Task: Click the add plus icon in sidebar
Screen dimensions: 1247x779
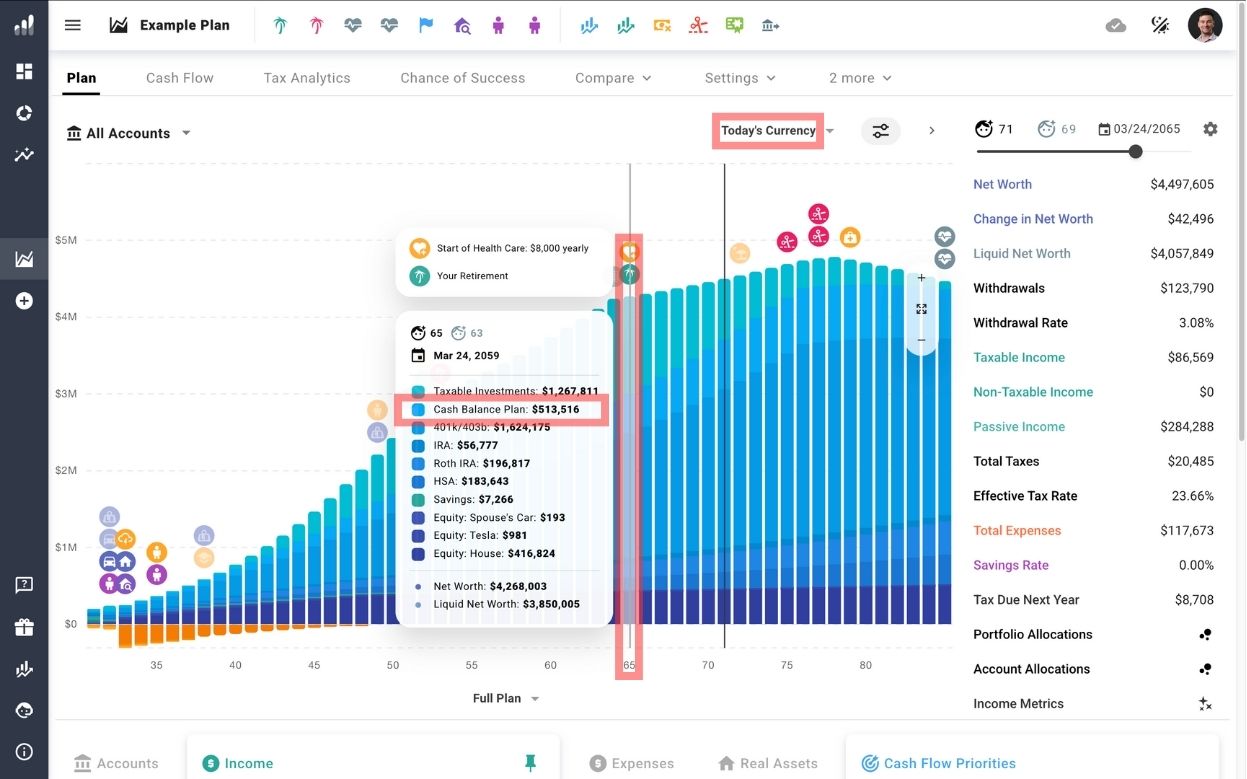Action: pos(24,301)
